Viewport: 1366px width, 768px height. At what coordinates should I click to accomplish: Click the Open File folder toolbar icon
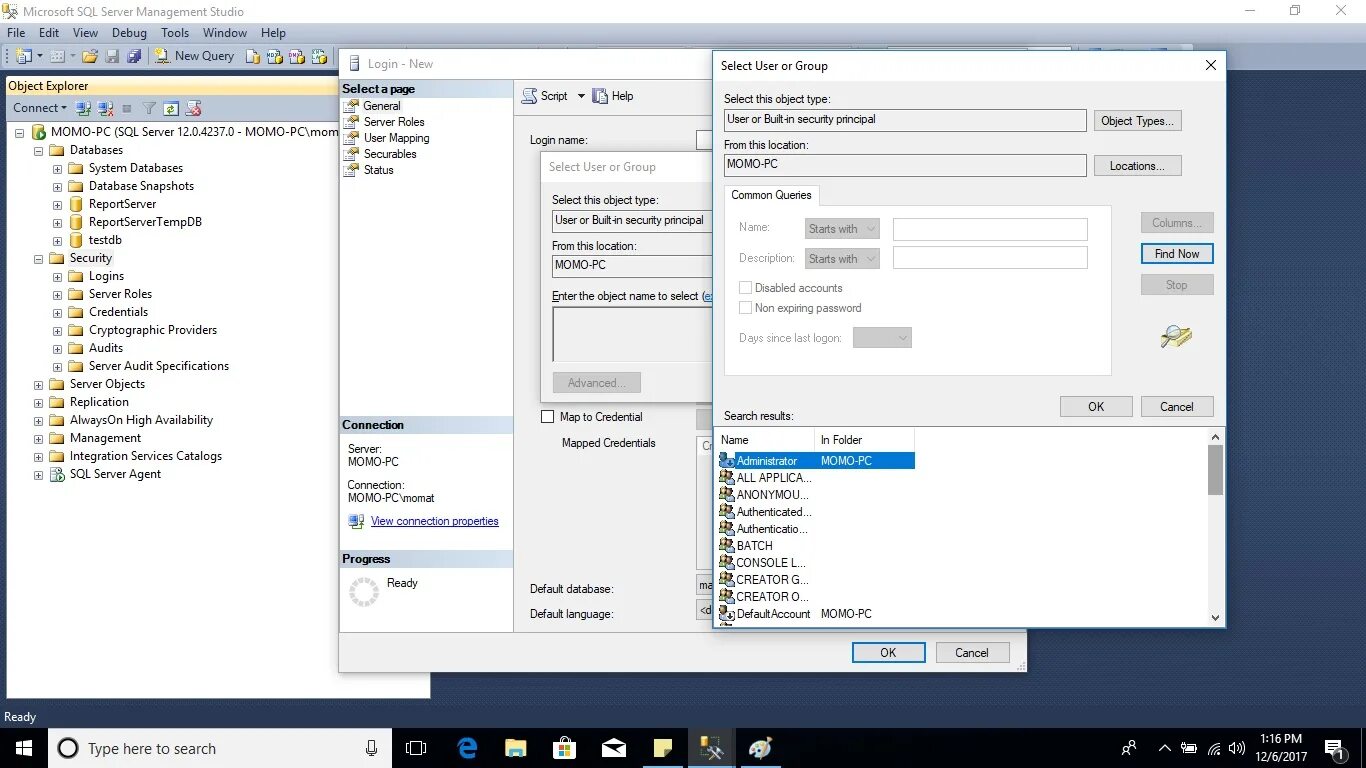click(90, 56)
